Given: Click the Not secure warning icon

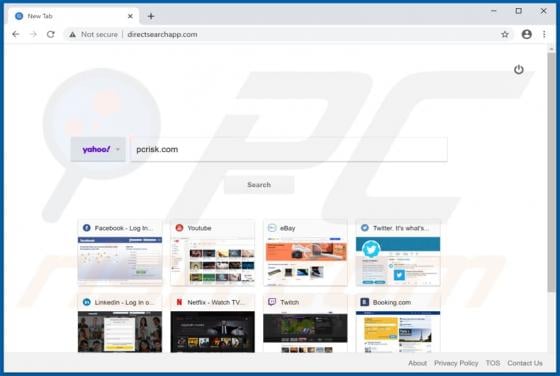Looking at the screenshot, I should click(72, 35).
